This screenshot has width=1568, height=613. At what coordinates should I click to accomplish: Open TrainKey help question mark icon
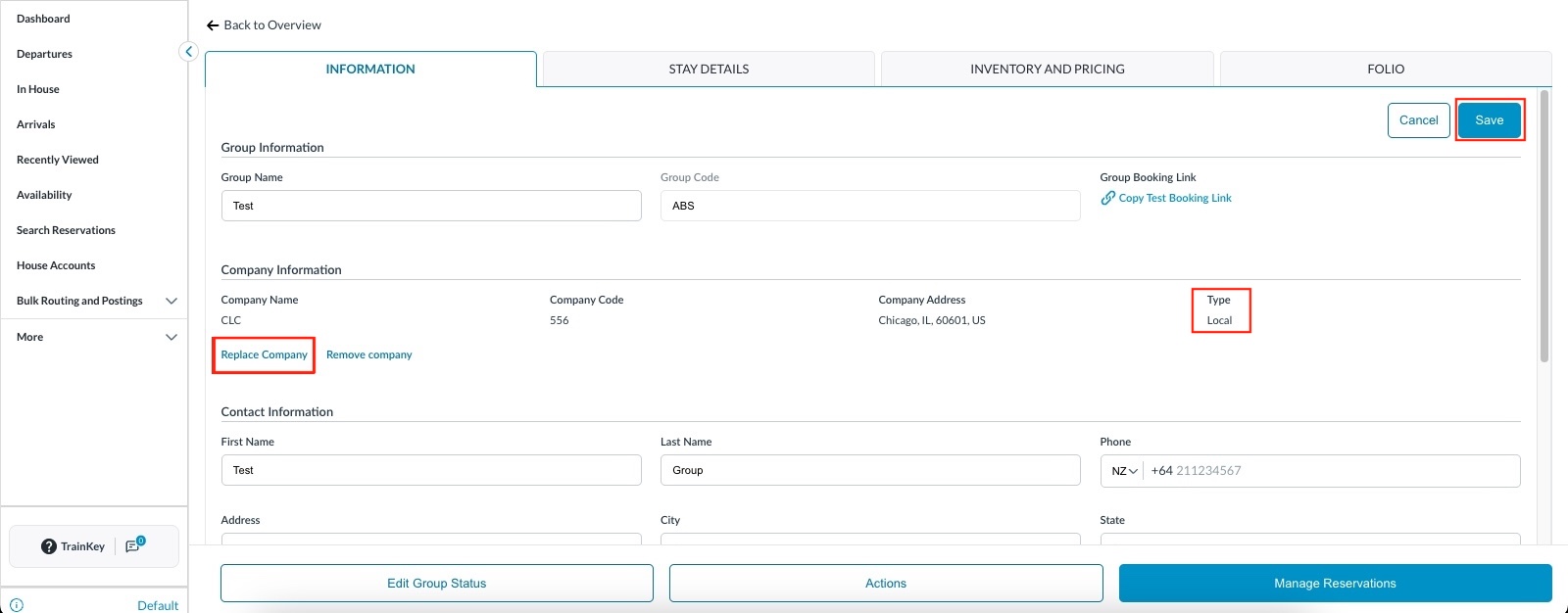tap(49, 546)
